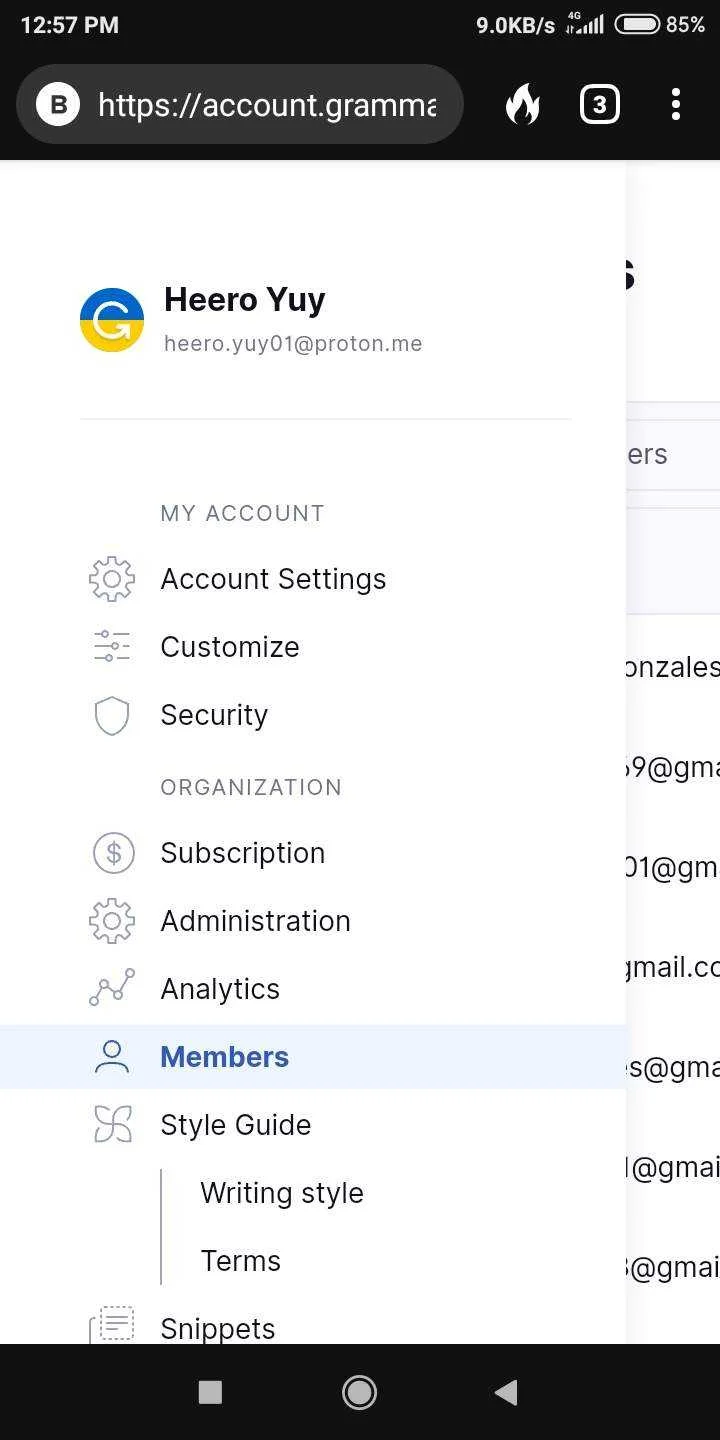The height and width of the screenshot is (1440, 720).
Task: Open Terms submenu entry
Action: click(x=241, y=1261)
